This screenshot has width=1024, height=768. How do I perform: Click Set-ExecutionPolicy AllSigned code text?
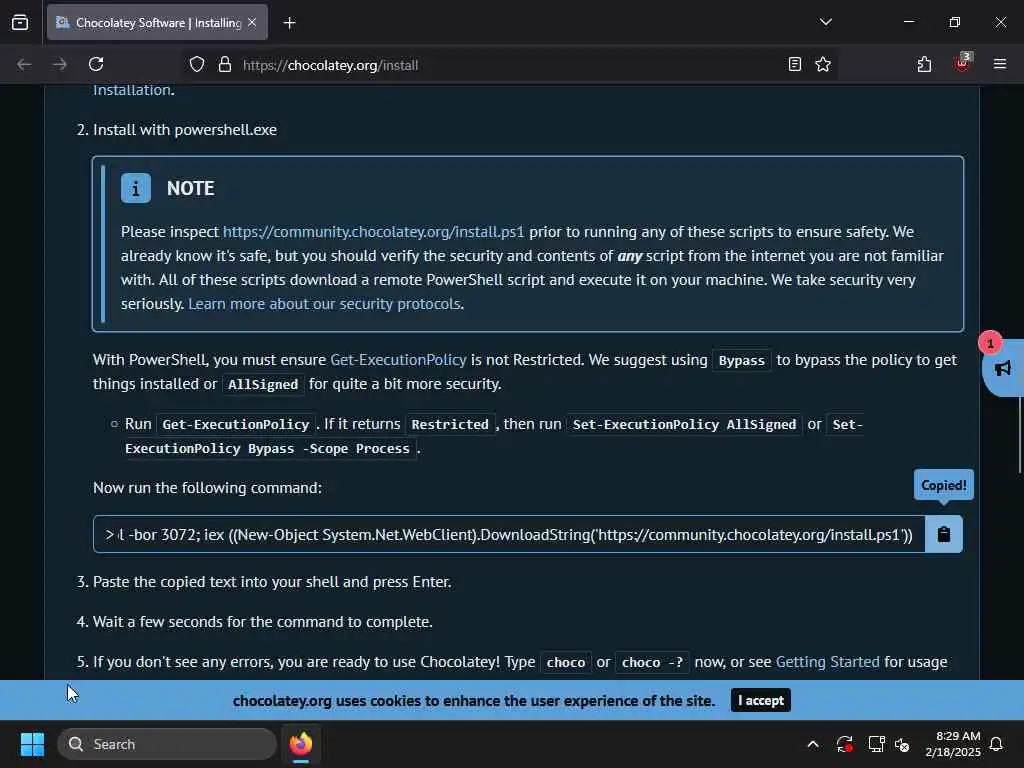[684, 424]
